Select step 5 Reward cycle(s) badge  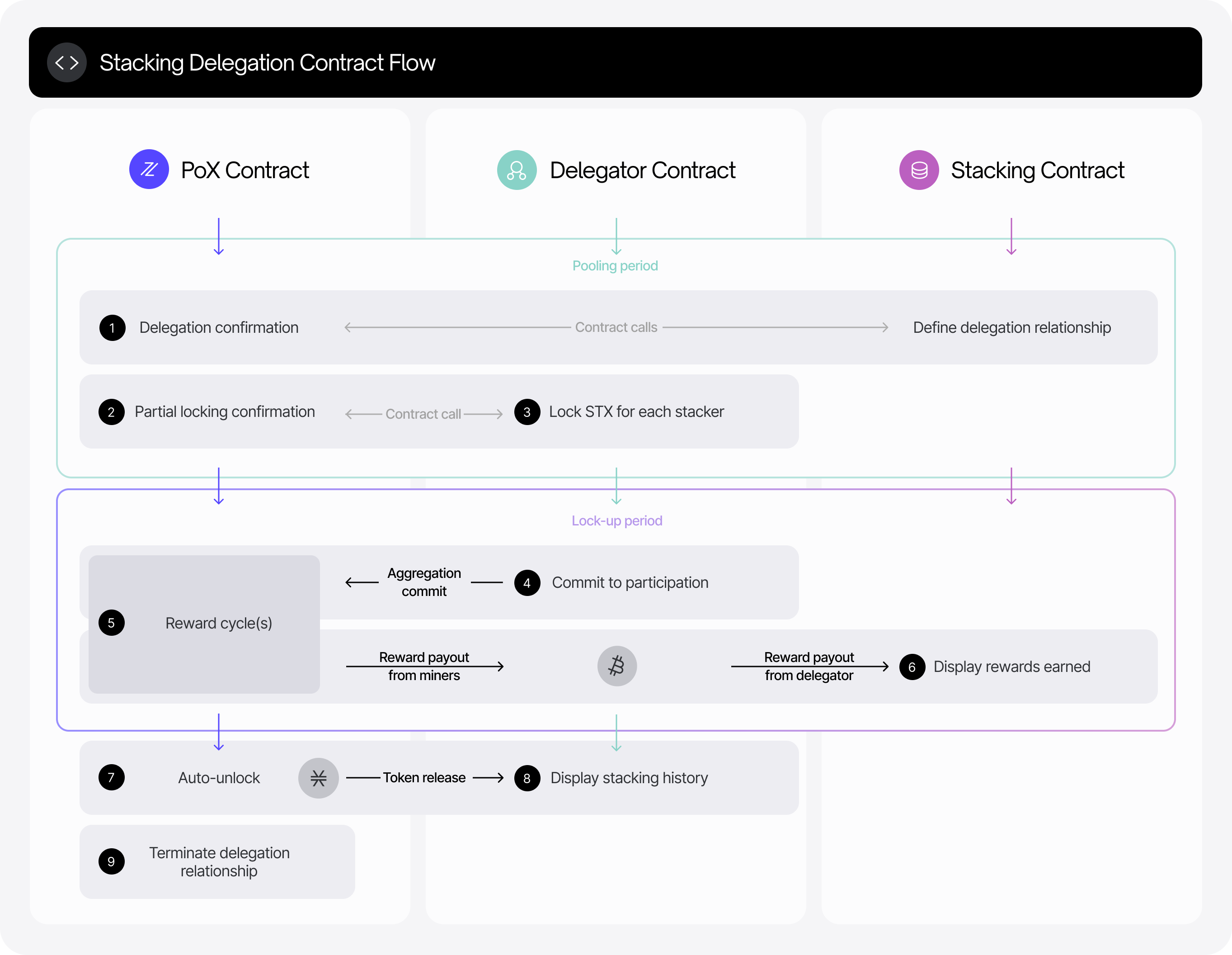tap(112, 623)
